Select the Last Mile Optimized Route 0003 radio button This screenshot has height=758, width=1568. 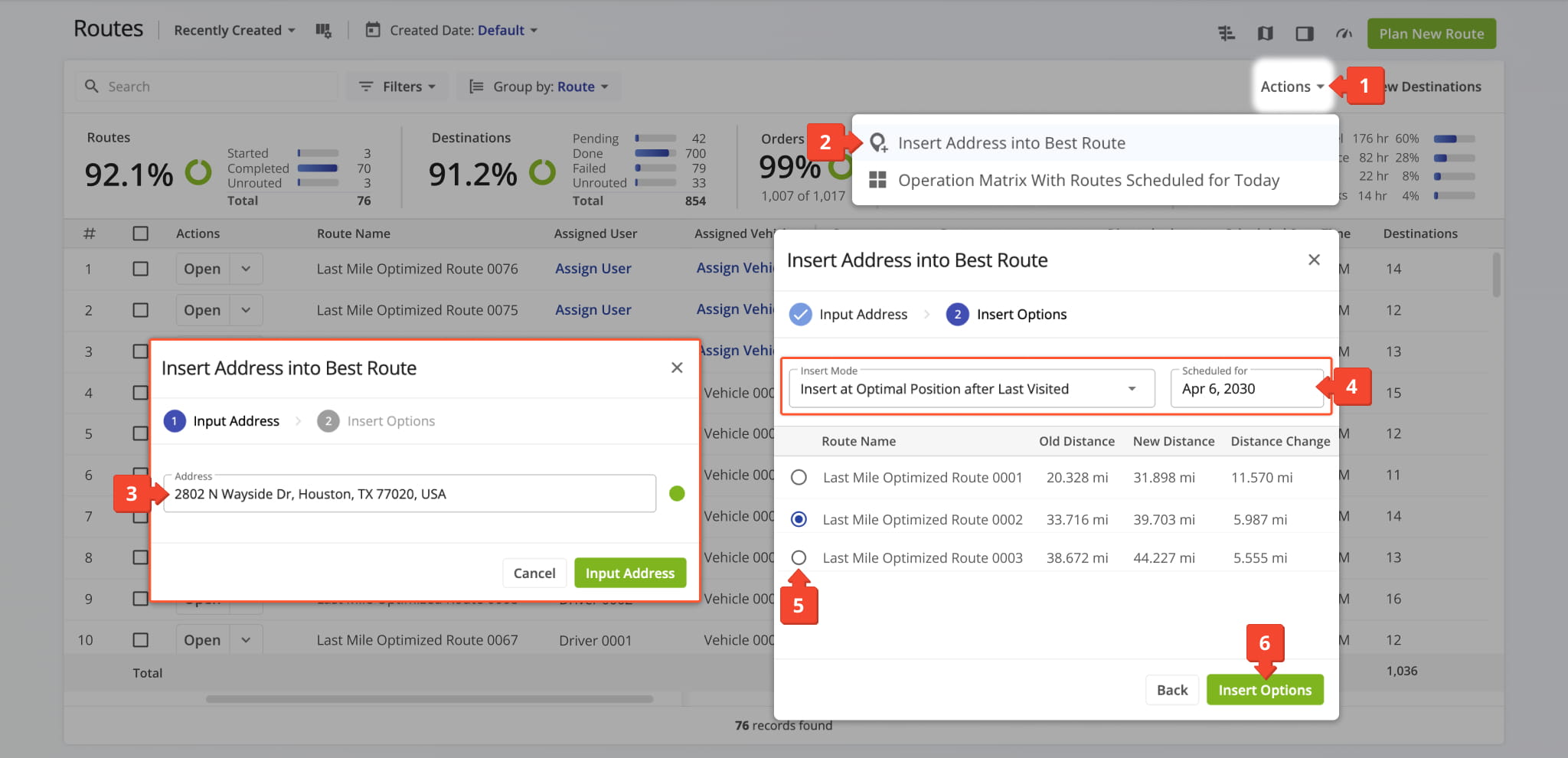click(x=799, y=557)
